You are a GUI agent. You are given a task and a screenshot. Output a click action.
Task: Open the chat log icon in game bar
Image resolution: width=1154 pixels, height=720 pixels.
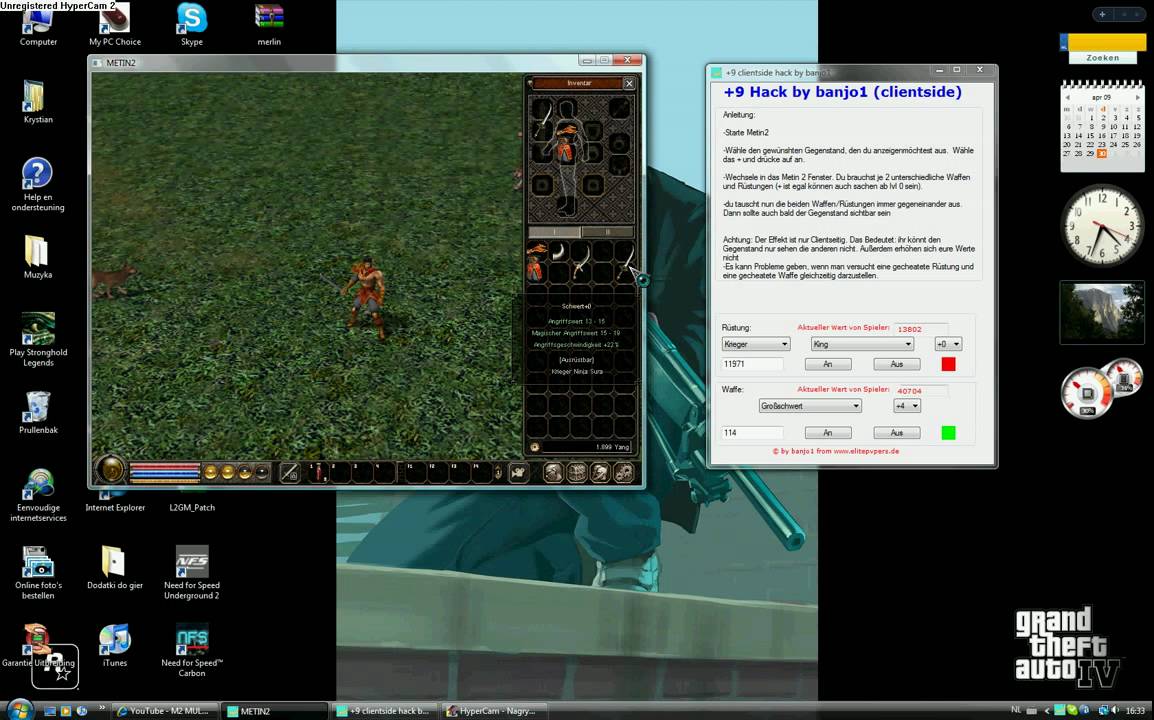coord(519,473)
